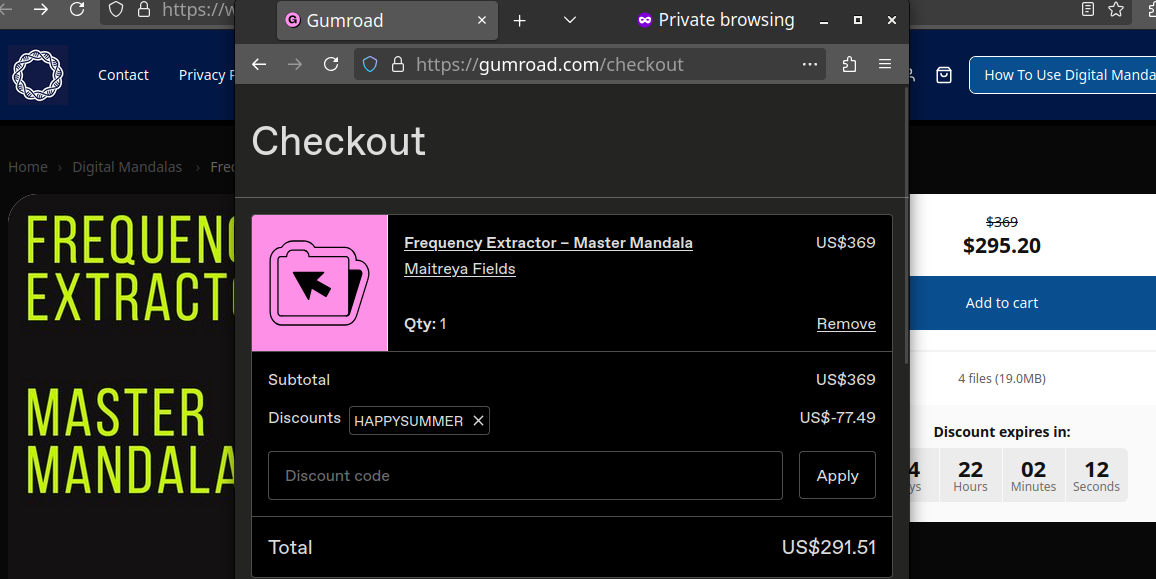The width and height of the screenshot is (1156, 579).
Task: Remove the item from the cart
Action: tap(846, 324)
